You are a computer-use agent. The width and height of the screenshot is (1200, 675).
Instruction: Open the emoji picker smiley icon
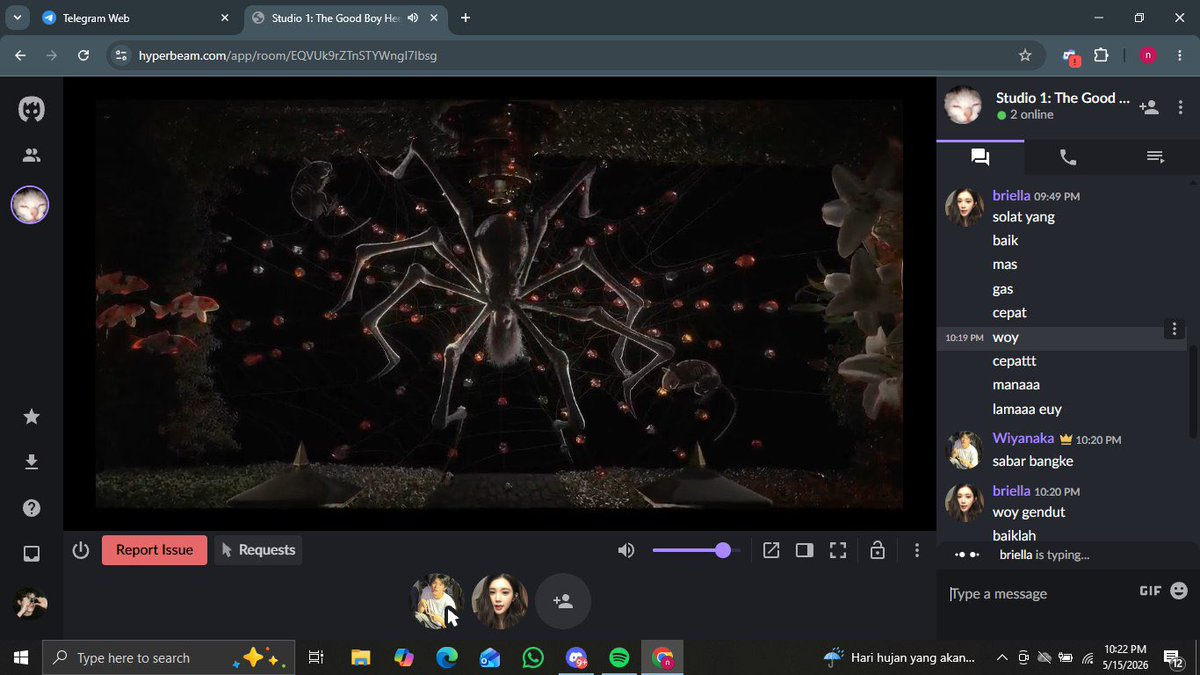tap(1178, 590)
